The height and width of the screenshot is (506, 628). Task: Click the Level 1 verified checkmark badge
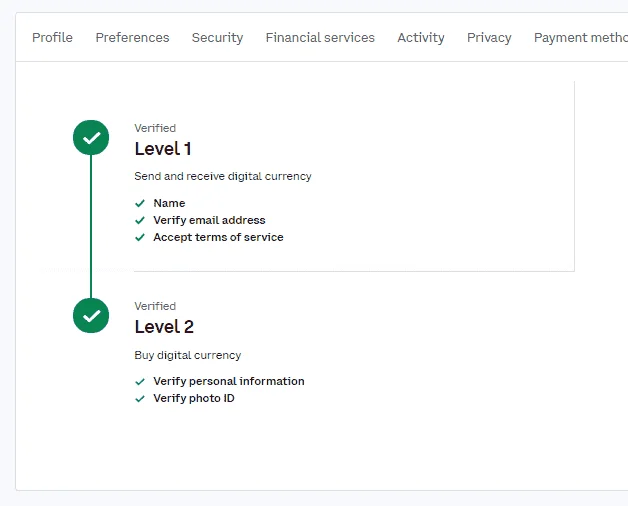point(91,137)
